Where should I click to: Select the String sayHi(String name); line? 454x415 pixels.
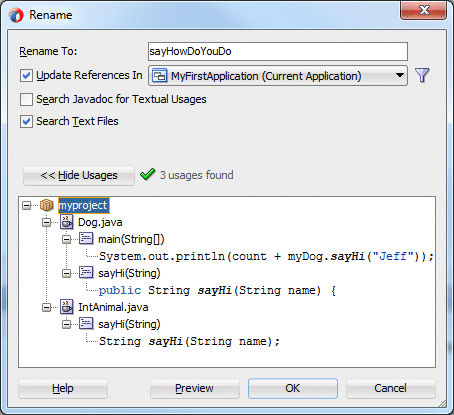[x=189, y=341]
